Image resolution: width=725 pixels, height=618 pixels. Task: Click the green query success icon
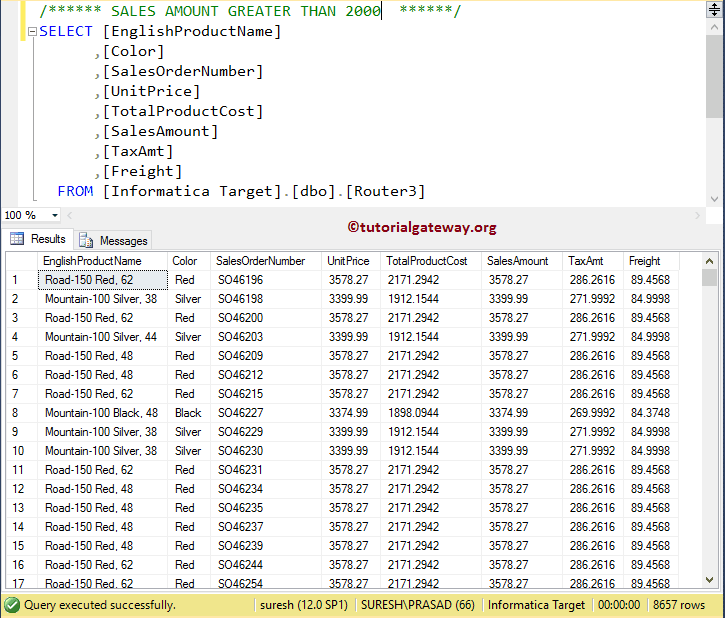[12, 605]
